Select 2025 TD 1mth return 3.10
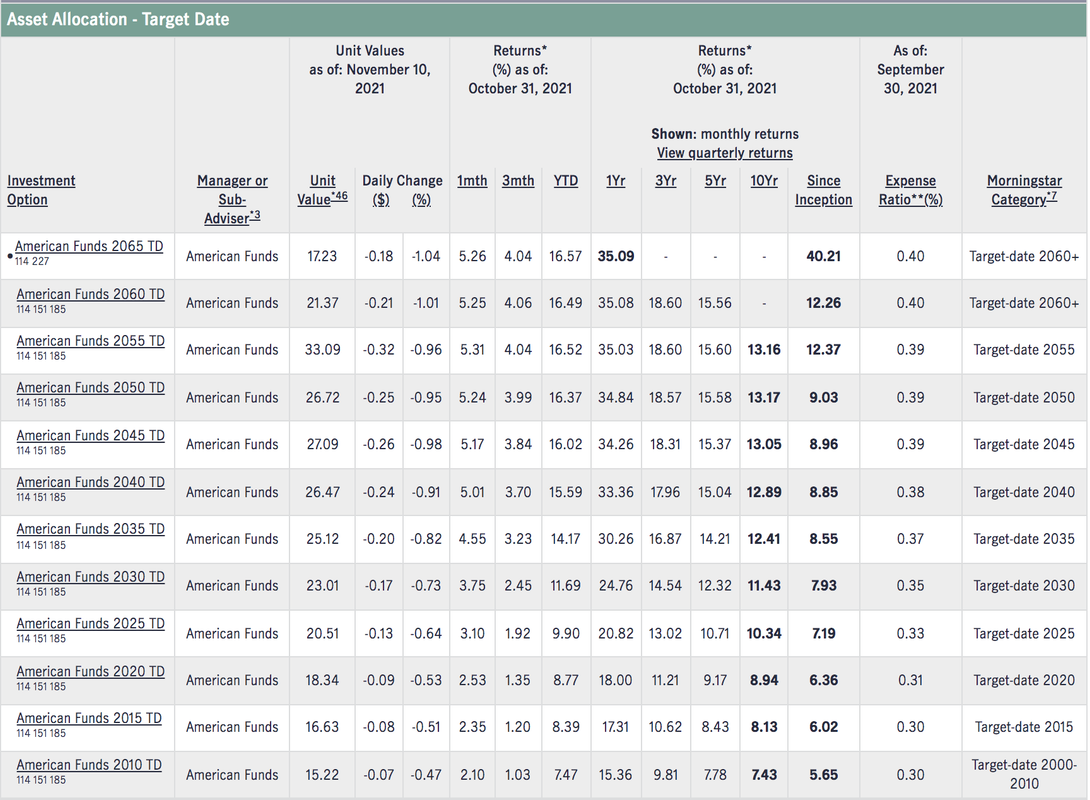1090x800 pixels. click(472, 633)
